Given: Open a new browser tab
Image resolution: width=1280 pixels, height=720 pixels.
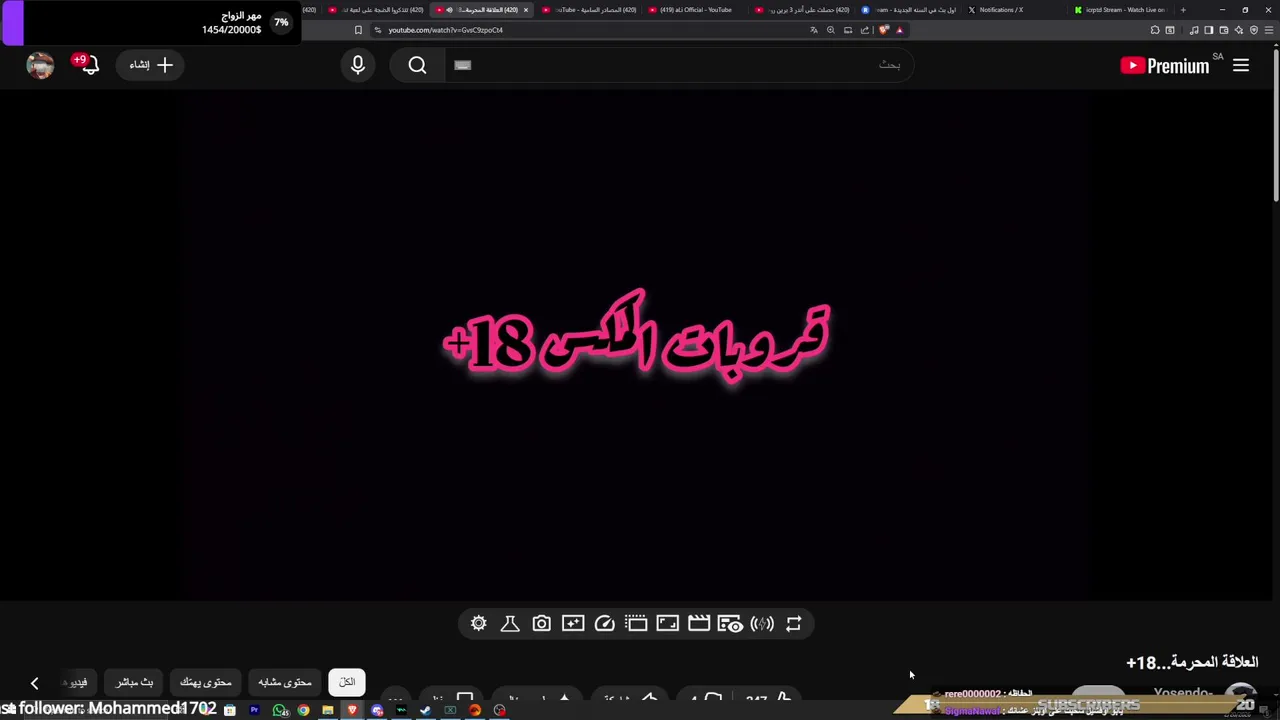Looking at the screenshot, I should (x=1183, y=10).
